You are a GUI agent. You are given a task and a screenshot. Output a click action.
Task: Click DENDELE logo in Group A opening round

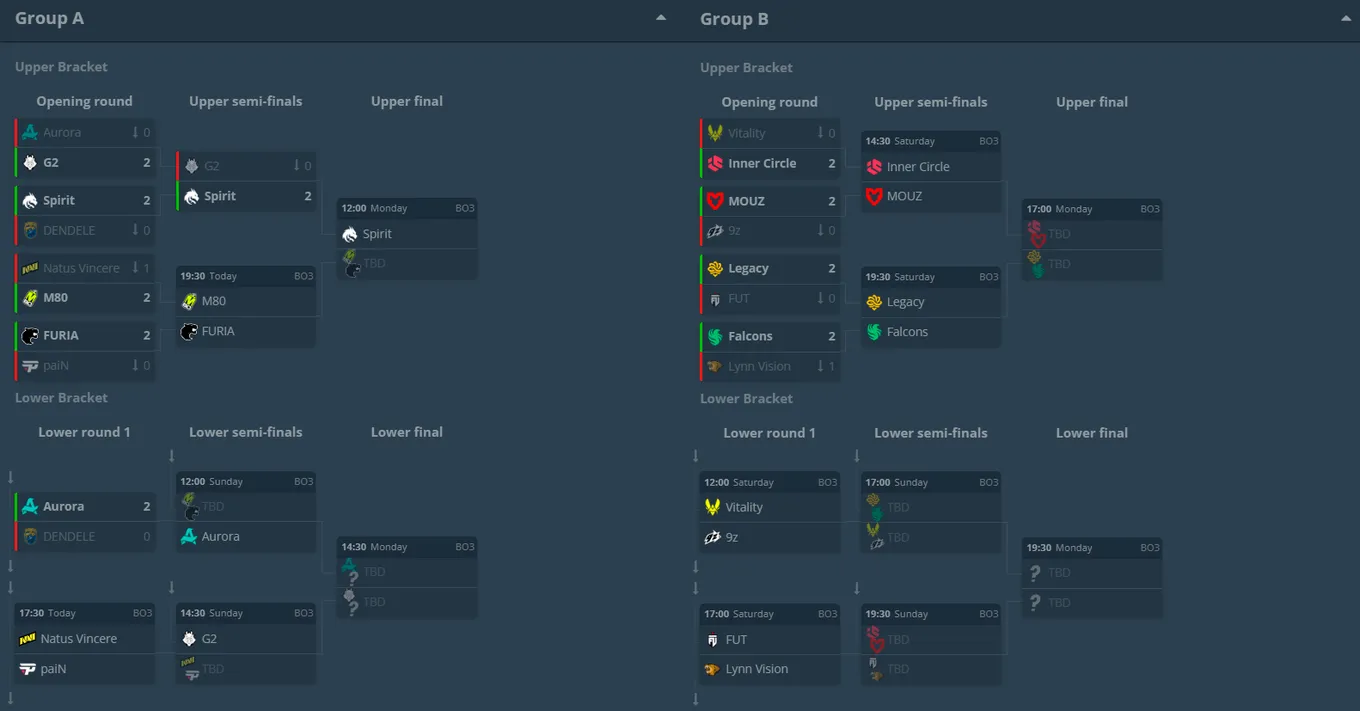[x=30, y=230]
